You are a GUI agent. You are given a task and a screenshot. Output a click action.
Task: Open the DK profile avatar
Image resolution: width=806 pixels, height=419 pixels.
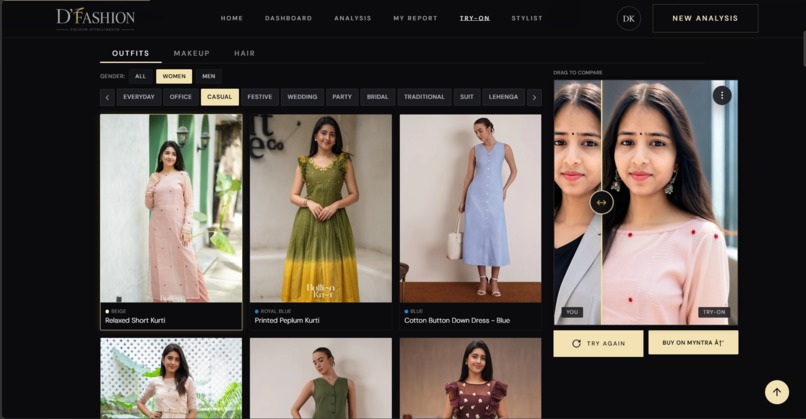(628, 19)
